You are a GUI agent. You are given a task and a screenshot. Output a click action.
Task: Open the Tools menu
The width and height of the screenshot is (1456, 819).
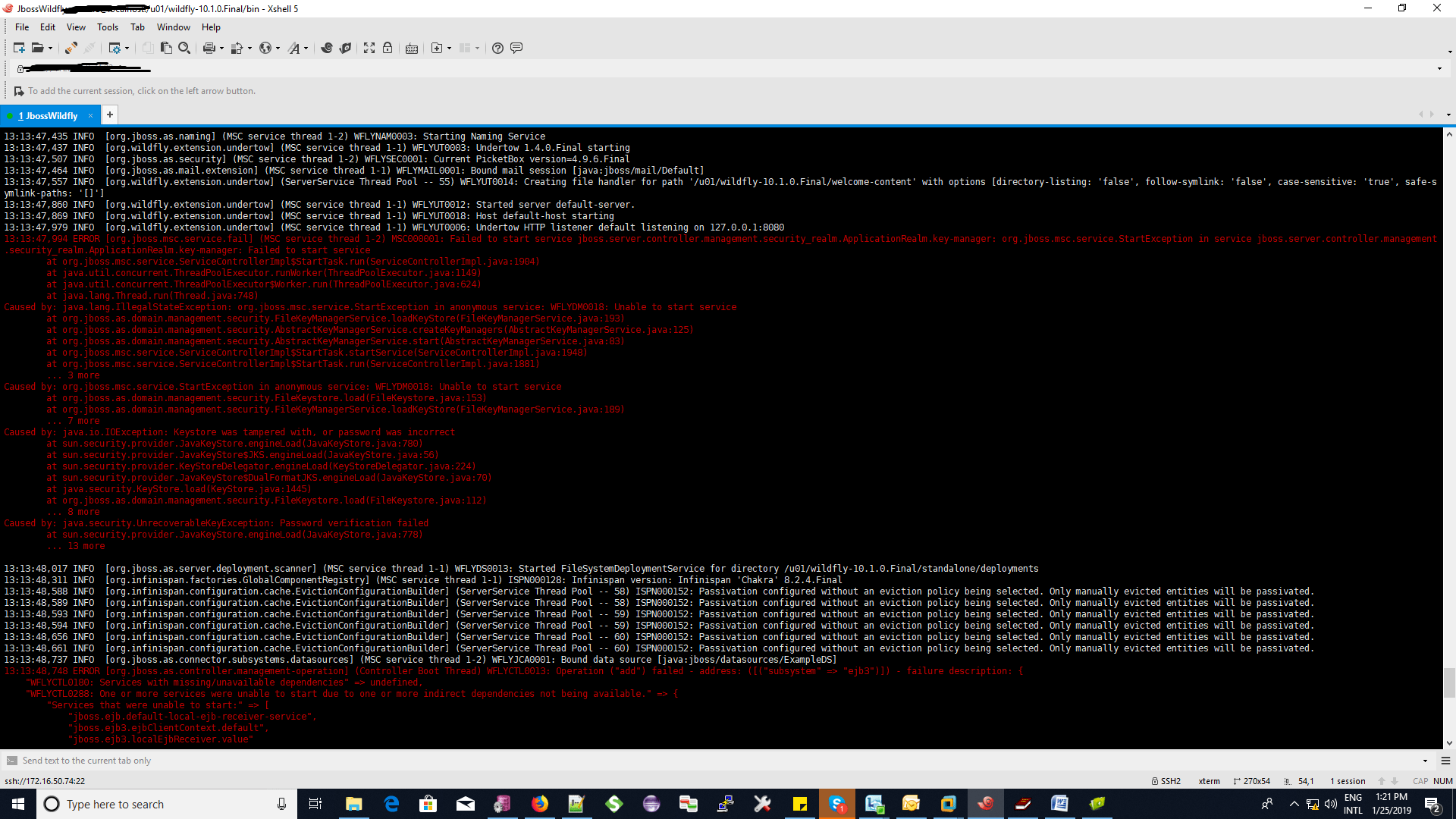tap(107, 27)
